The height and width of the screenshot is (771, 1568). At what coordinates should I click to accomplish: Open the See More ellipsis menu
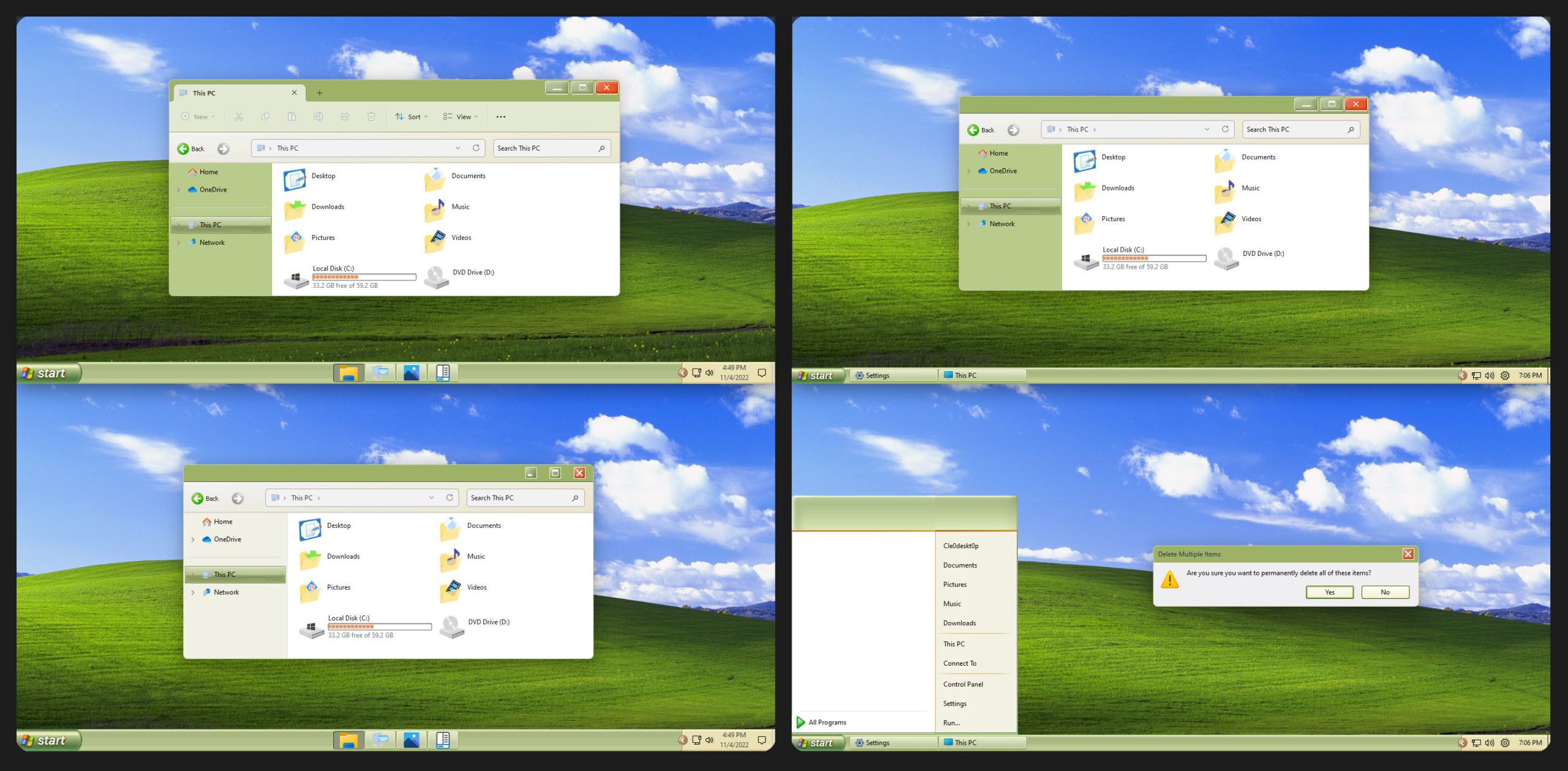pyautogui.click(x=501, y=116)
